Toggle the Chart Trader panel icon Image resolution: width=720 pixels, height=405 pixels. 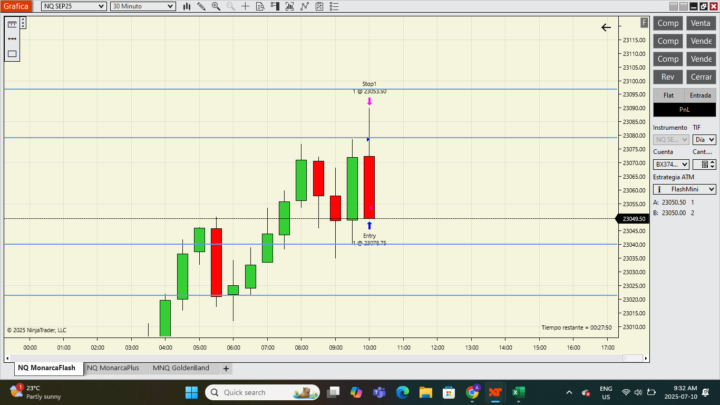(275, 6)
